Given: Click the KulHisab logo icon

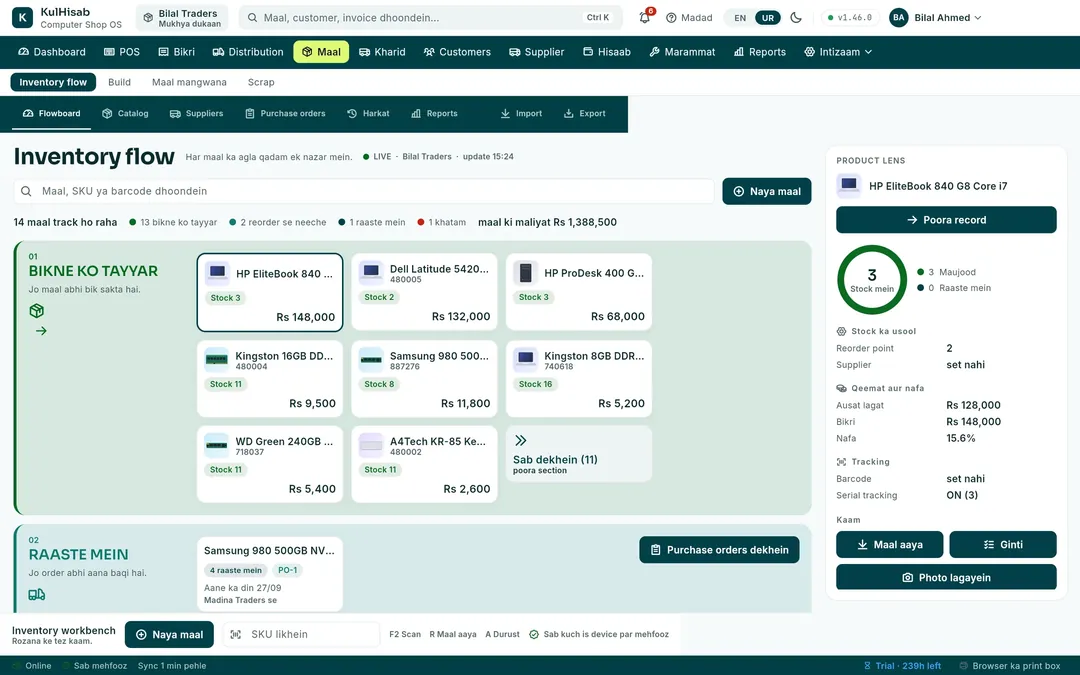Looking at the screenshot, I should pyautogui.click(x=22, y=18).
